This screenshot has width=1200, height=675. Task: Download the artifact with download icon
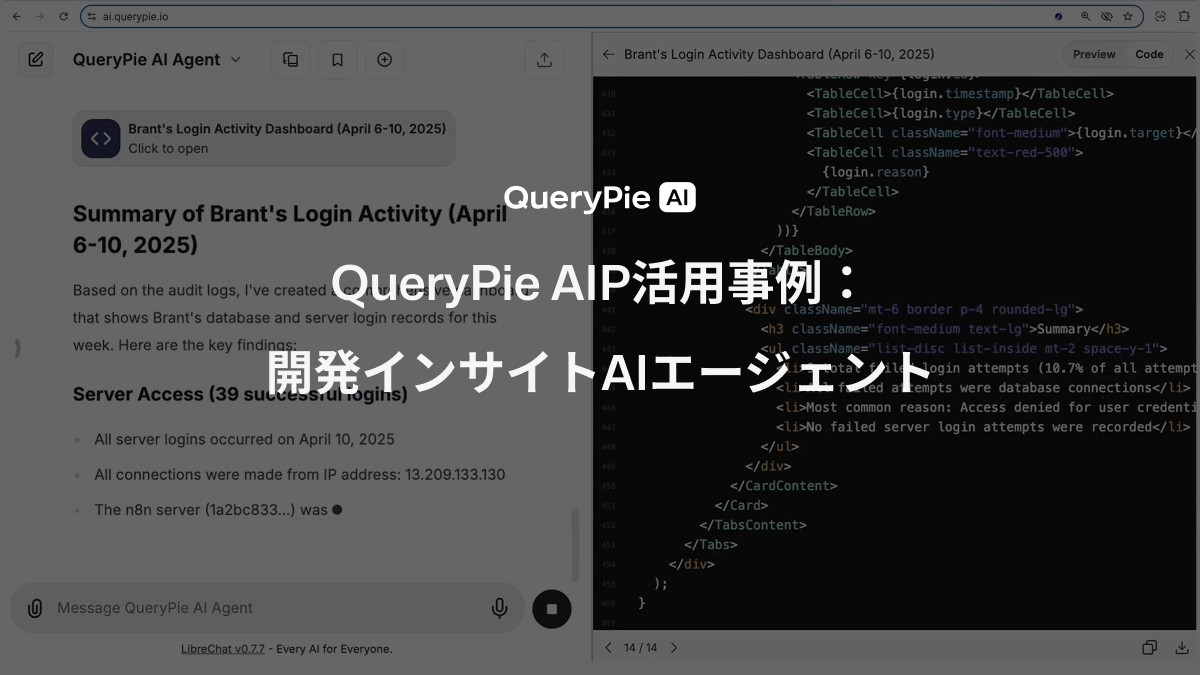1183,648
